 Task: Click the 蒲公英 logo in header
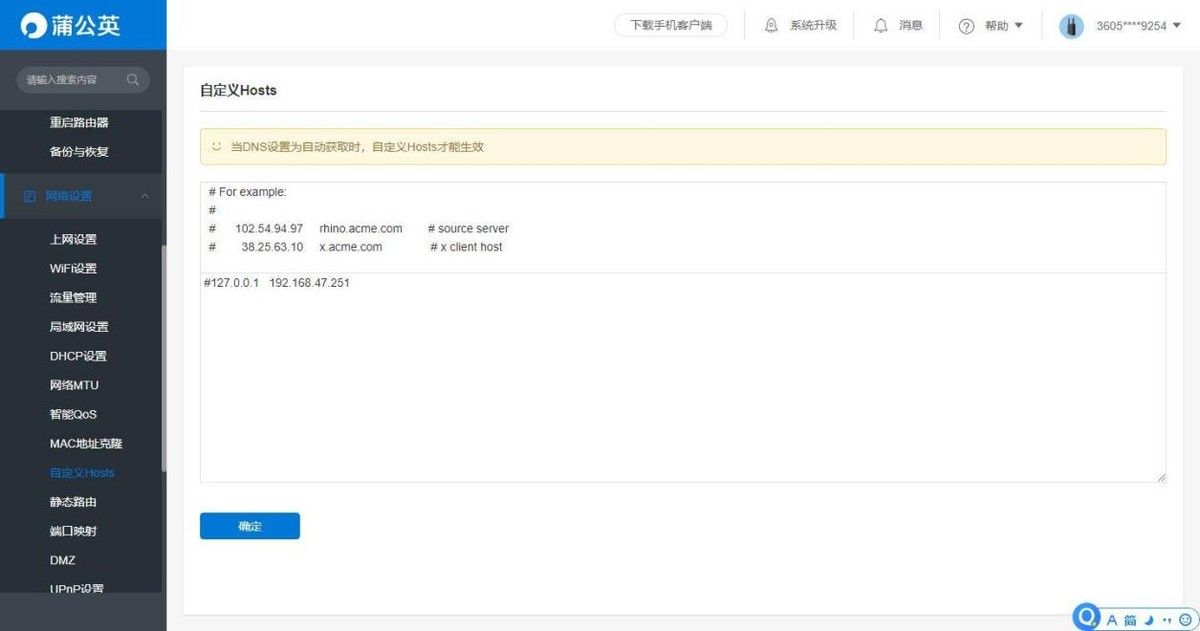pyautogui.click(x=70, y=25)
